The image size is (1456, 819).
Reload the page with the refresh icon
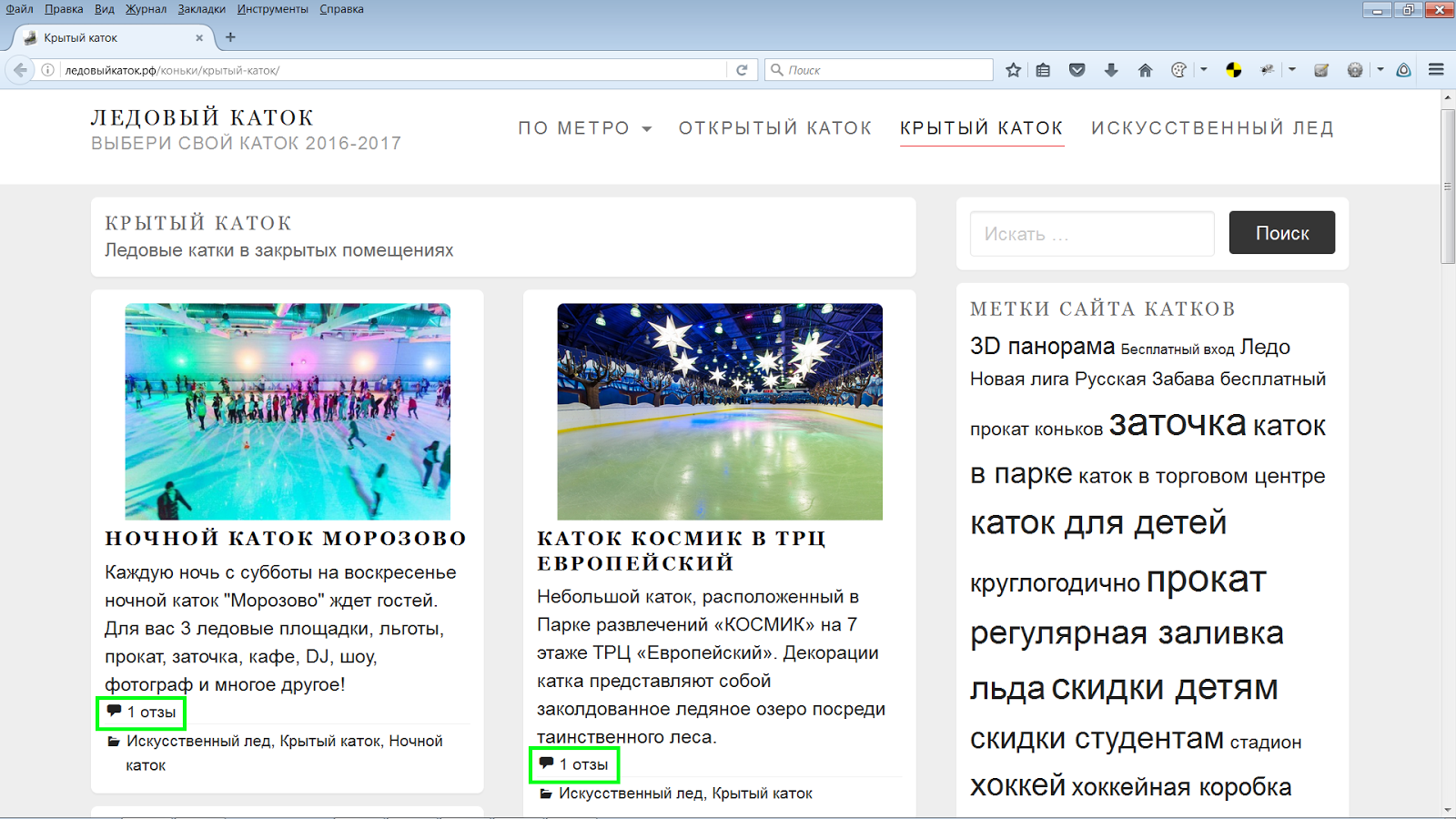[742, 70]
